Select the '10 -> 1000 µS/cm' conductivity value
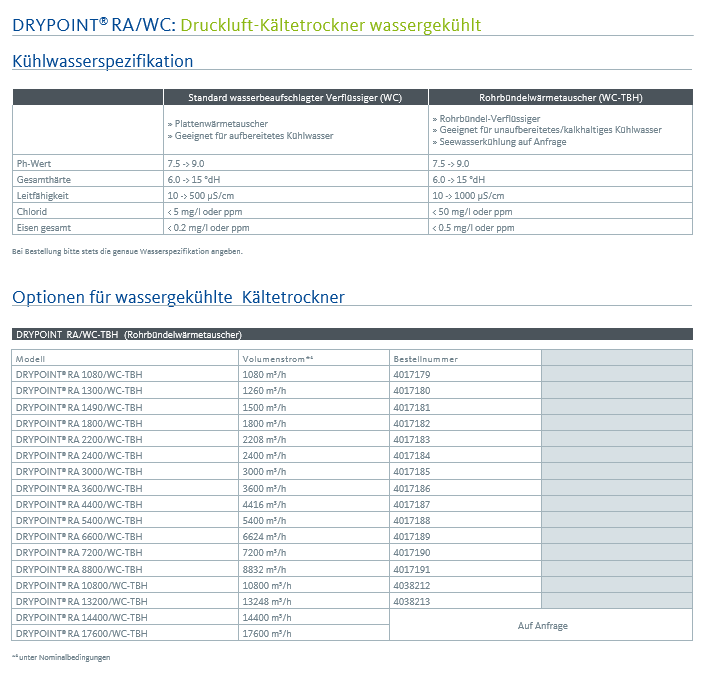Viewport: 712px width, 673px height. [x=468, y=195]
